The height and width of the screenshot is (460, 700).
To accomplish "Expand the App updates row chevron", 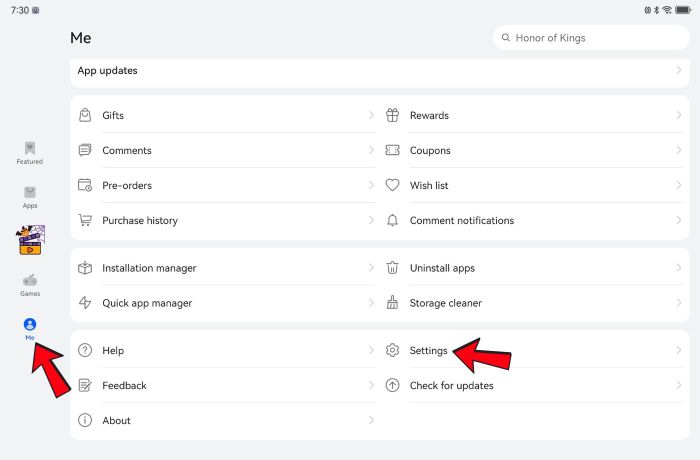I will tap(679, 71).
